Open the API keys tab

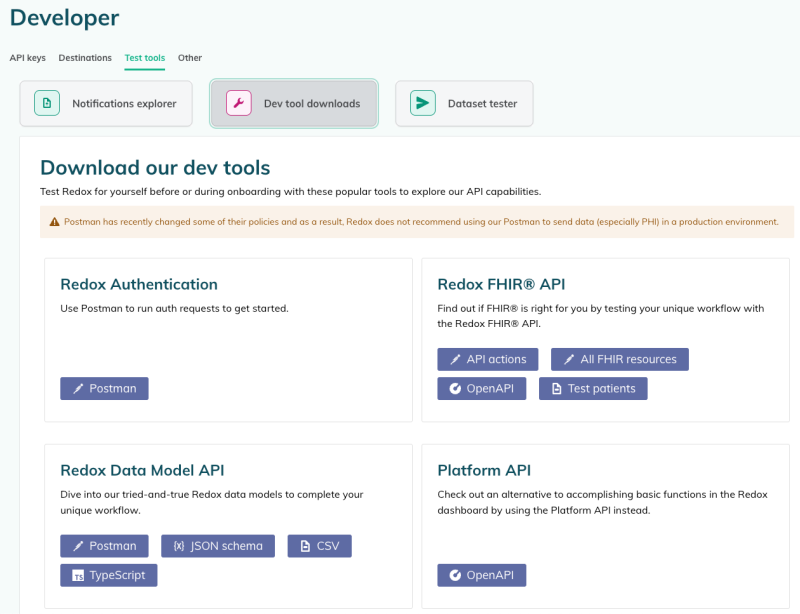click(28, 58)
